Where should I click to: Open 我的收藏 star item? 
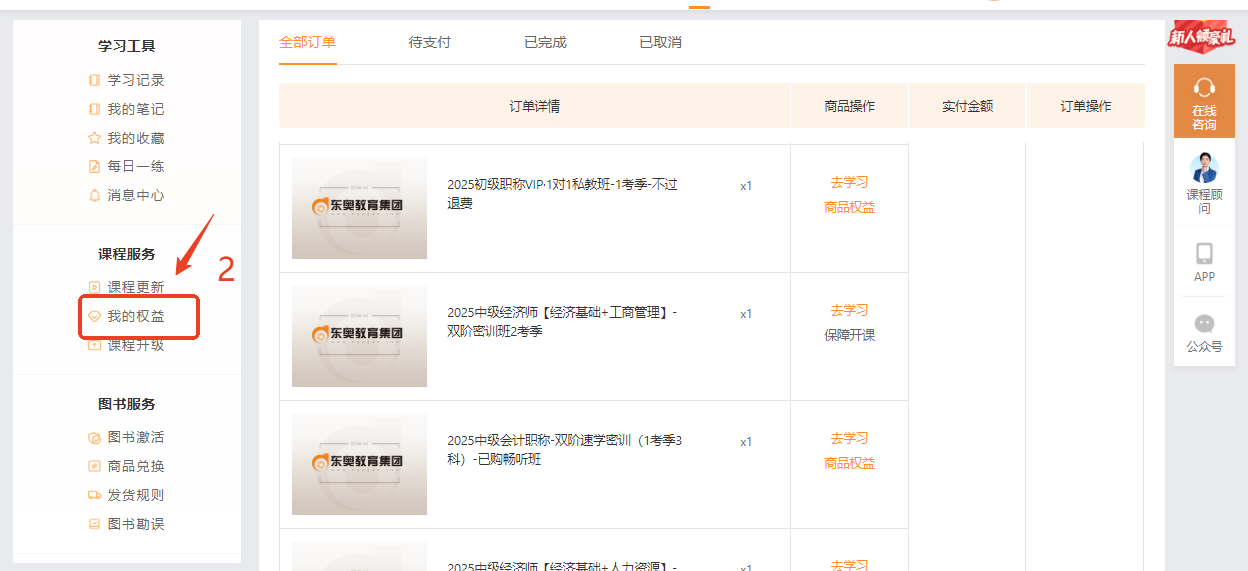point(135,138)
